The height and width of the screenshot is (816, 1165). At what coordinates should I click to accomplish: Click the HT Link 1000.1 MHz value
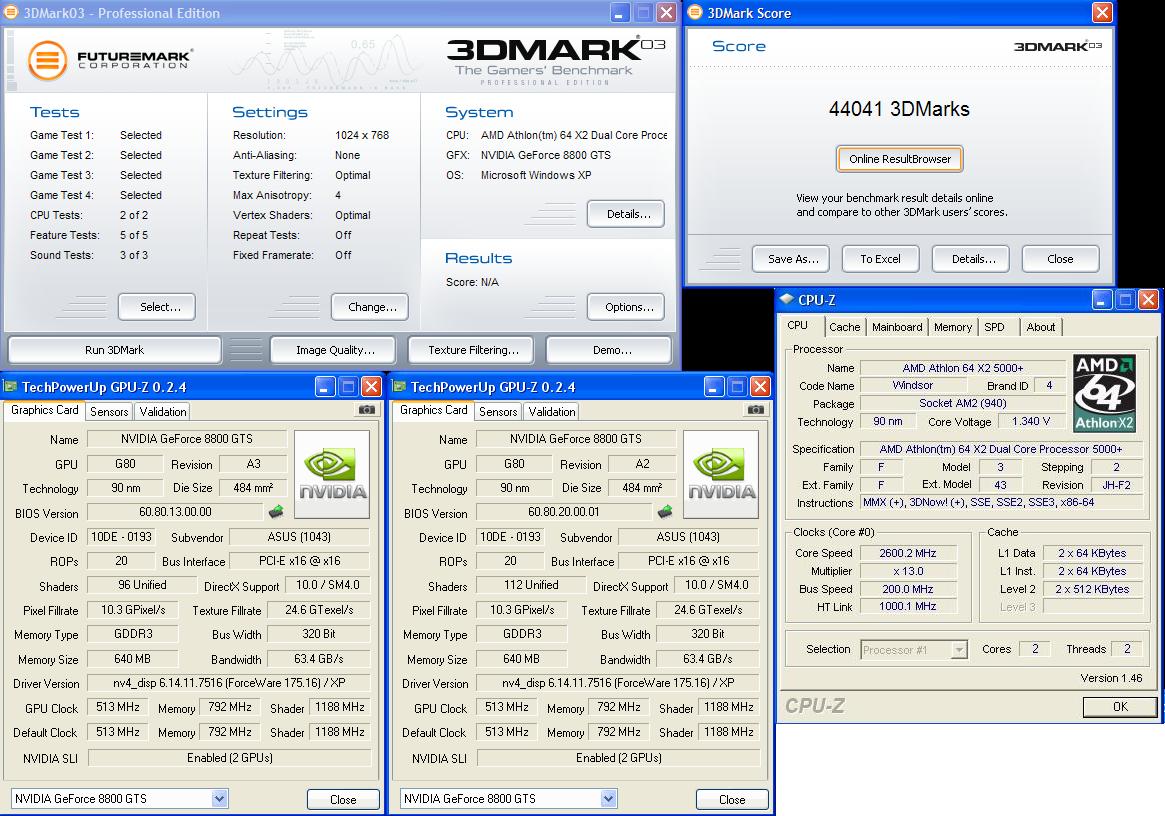click(x=908, y=606)
